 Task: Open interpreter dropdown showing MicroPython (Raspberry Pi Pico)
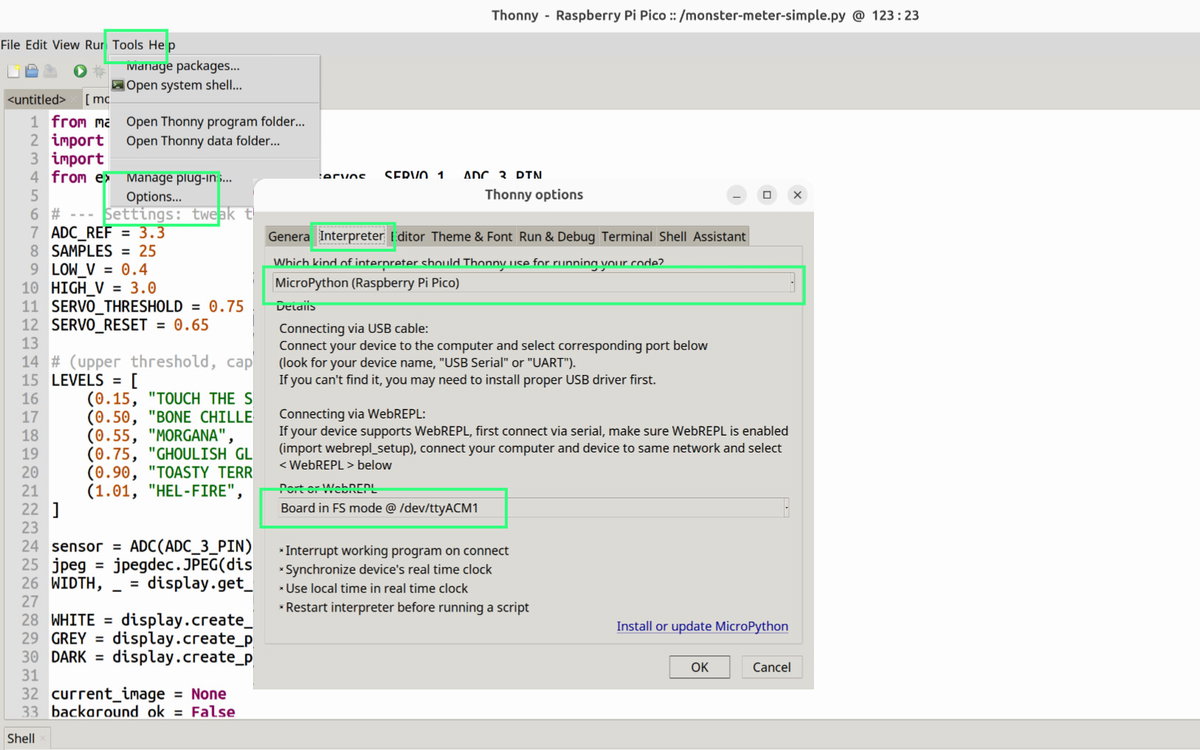click(x=535, y=283)
